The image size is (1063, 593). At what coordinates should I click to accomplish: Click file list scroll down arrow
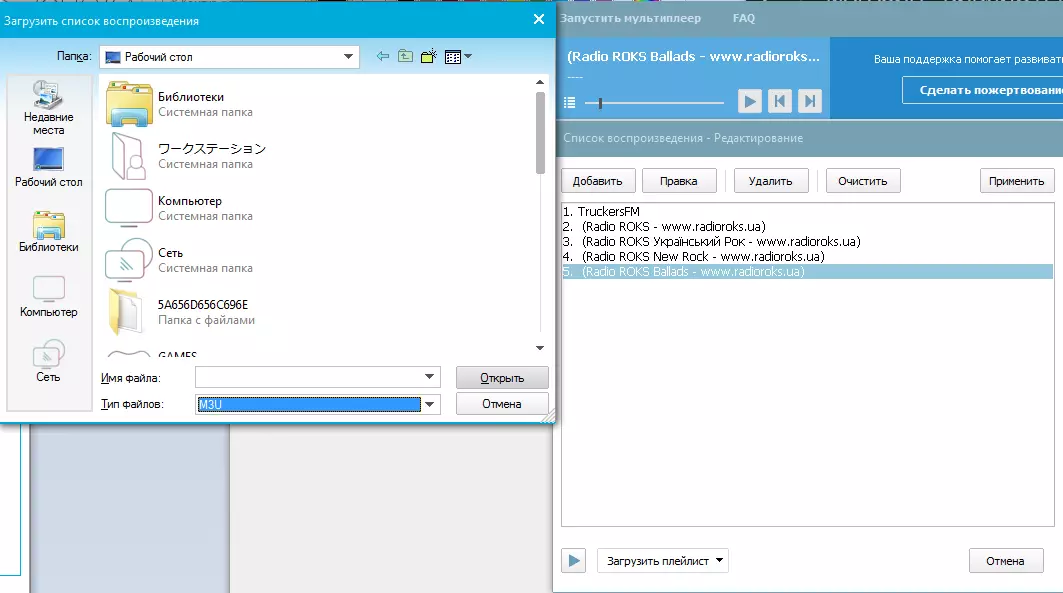[x=540, y=348]
